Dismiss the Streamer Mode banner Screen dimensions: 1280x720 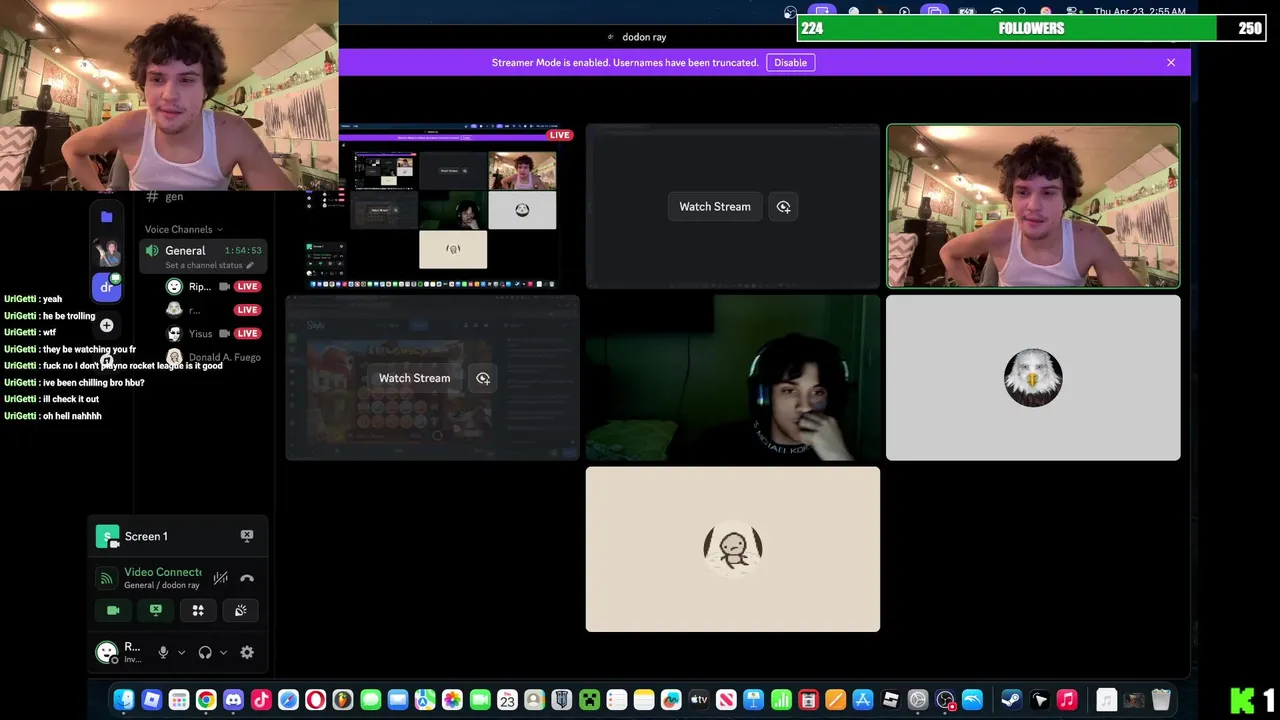pyautogui.click(x=1171, y=62)
